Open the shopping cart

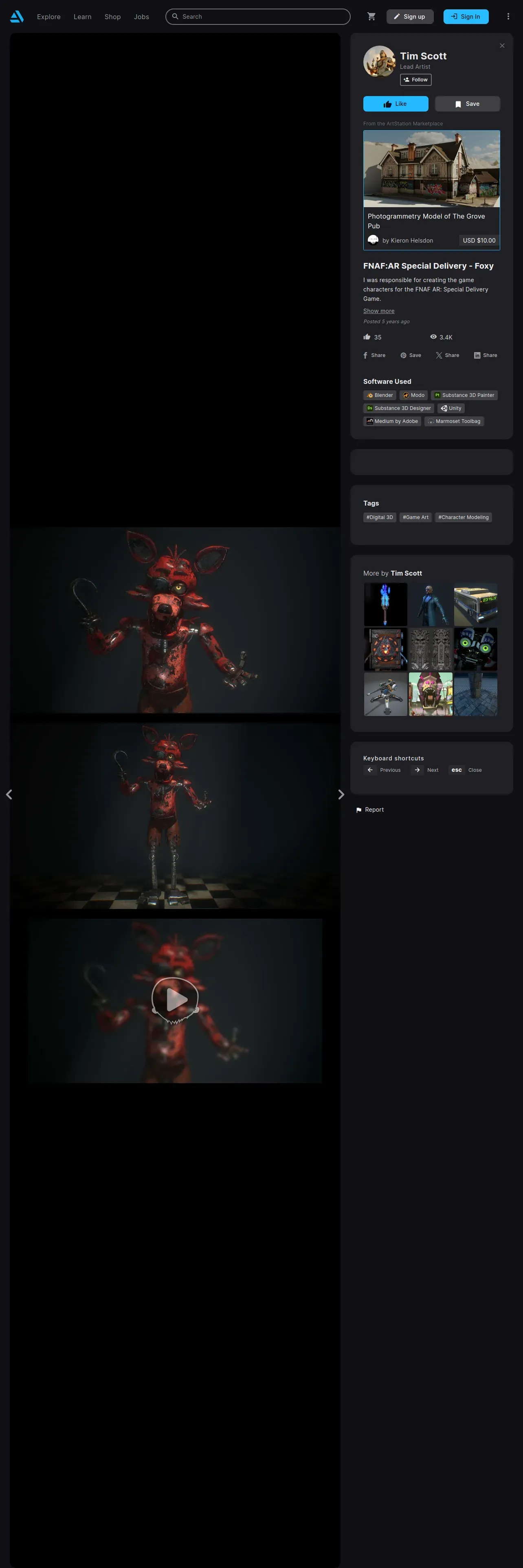tap(371, 16)
